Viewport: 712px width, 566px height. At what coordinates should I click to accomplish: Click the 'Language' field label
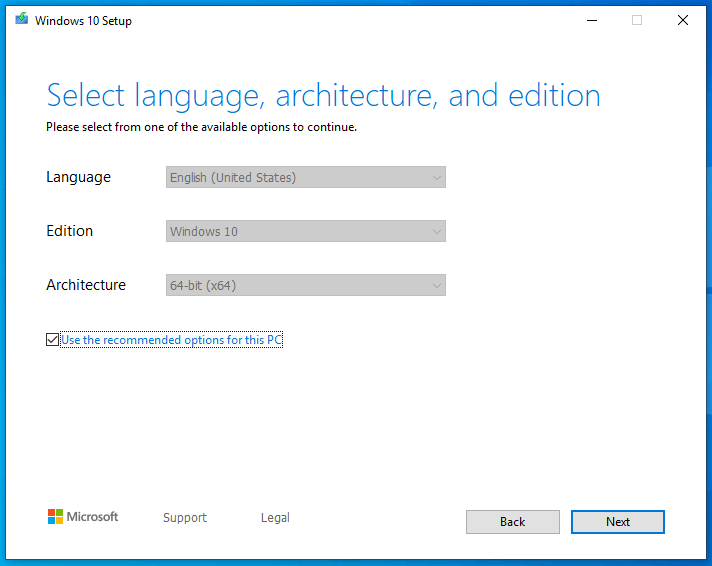tap(78, 177)
